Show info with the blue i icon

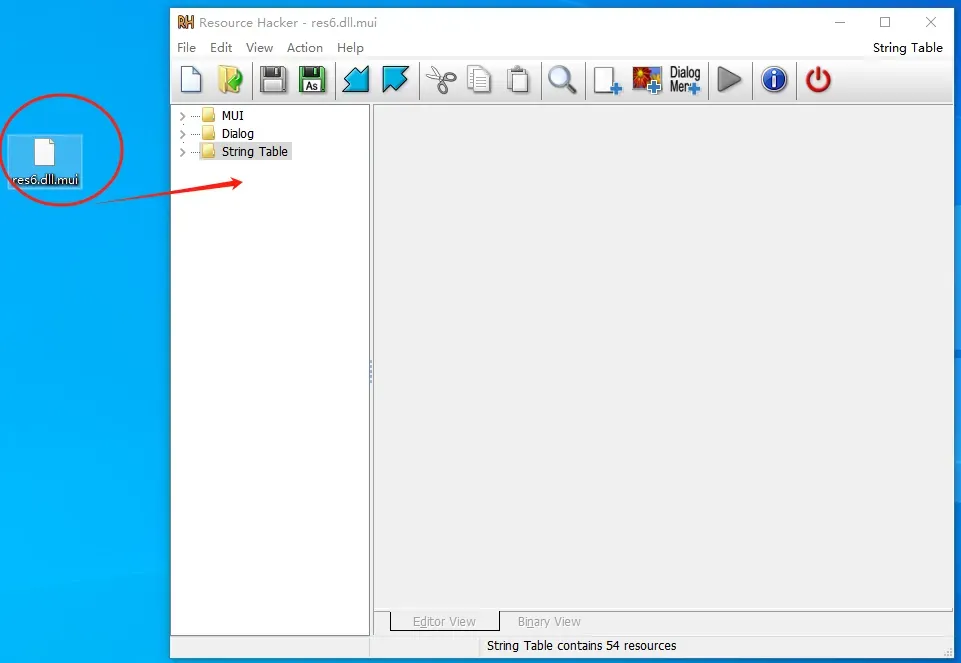tap(774, 80)
